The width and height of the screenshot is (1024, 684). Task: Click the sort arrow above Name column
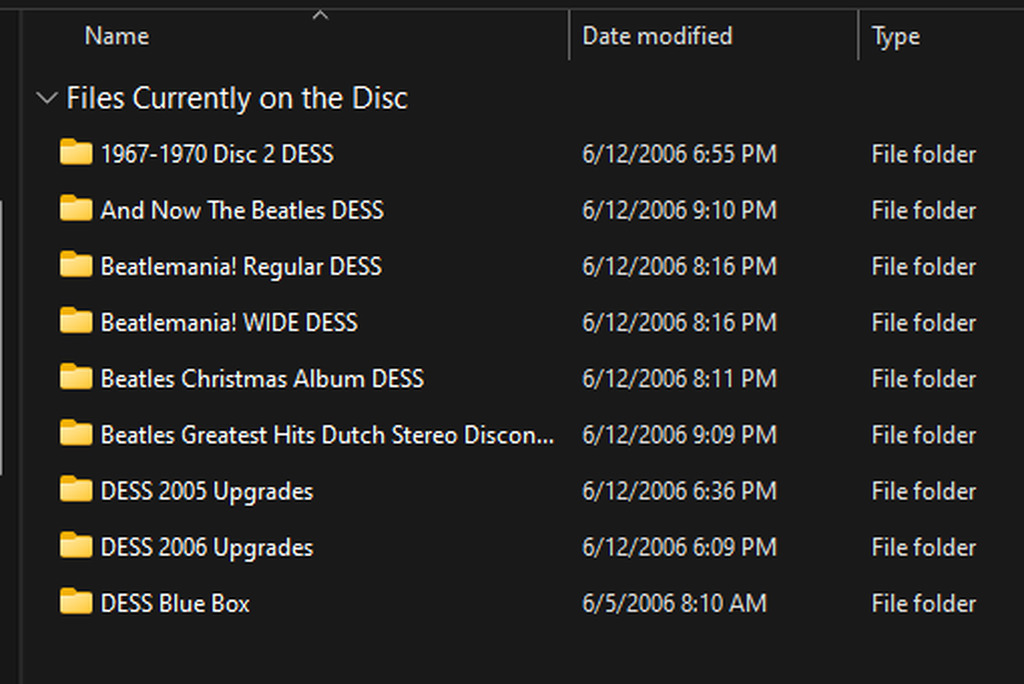click(320, 15)
